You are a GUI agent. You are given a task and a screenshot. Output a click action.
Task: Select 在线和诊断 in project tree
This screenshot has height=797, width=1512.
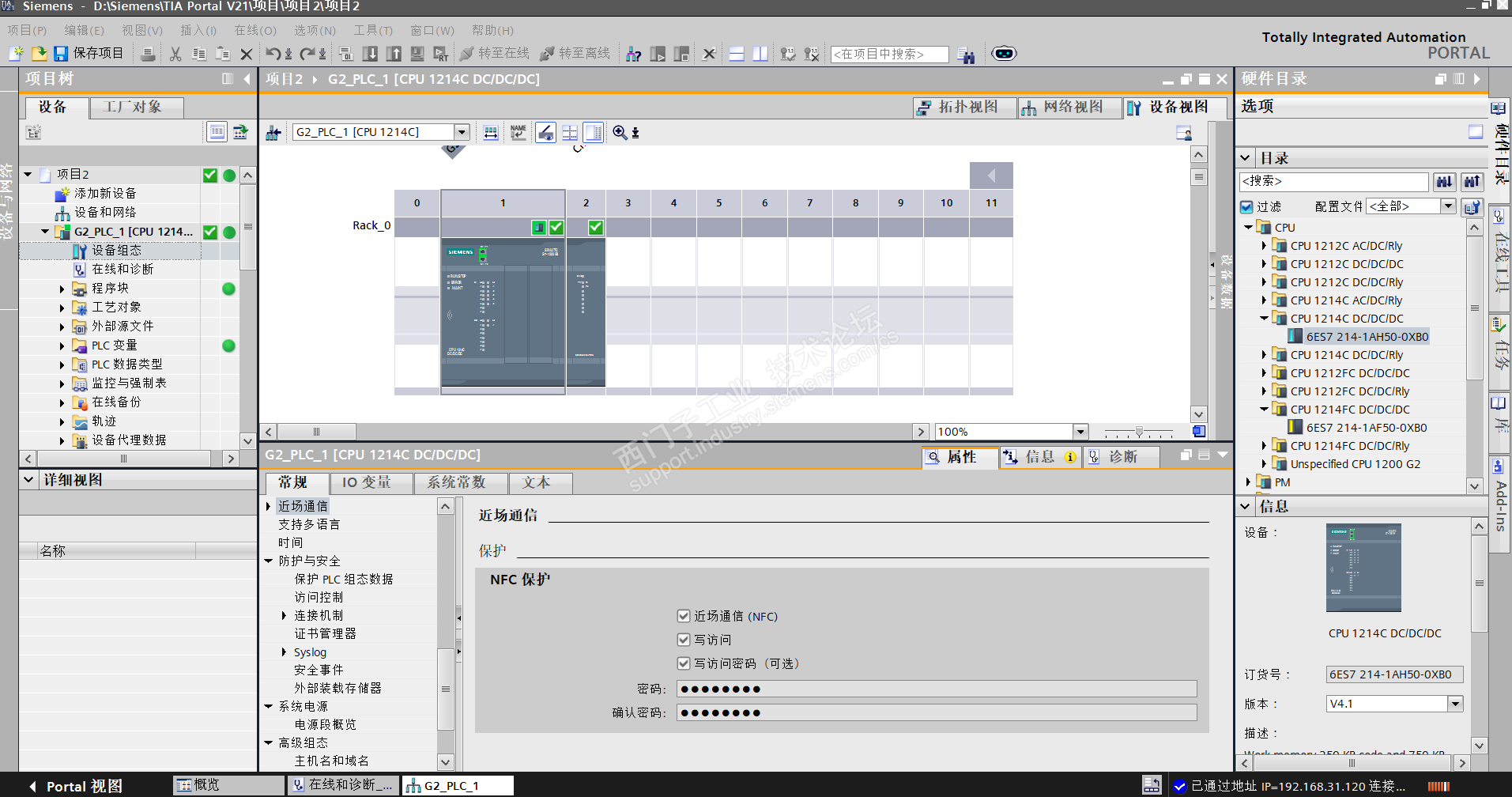[123, 269]
